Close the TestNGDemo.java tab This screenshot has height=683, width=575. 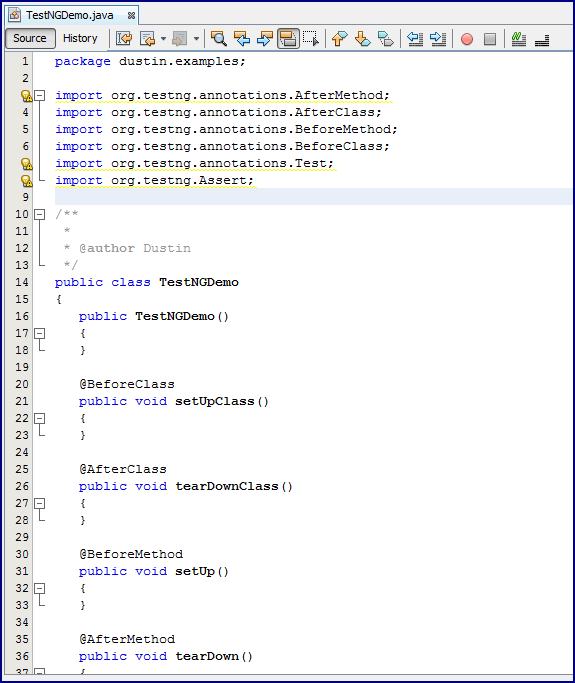coord(131,16)
